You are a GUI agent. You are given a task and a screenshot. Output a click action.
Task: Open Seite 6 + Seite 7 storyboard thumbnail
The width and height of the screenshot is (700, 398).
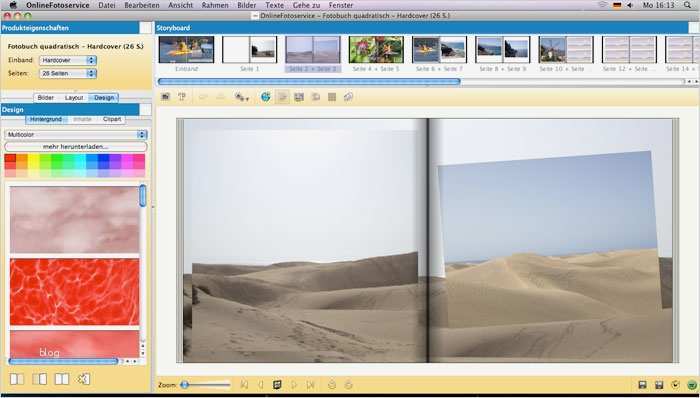pos(439,50)
